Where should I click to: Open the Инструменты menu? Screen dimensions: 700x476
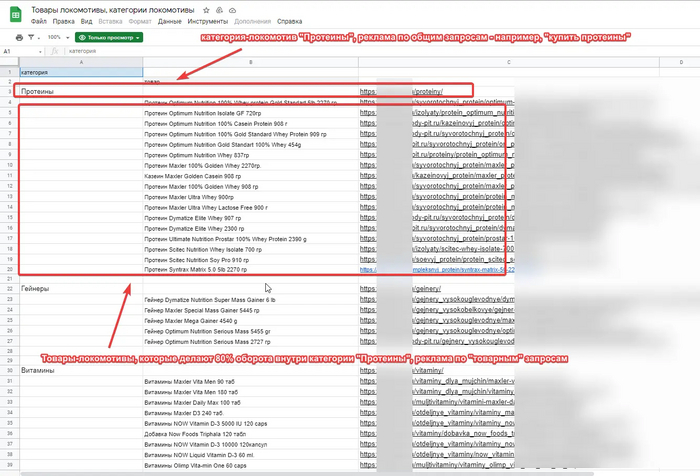(208, 21)
